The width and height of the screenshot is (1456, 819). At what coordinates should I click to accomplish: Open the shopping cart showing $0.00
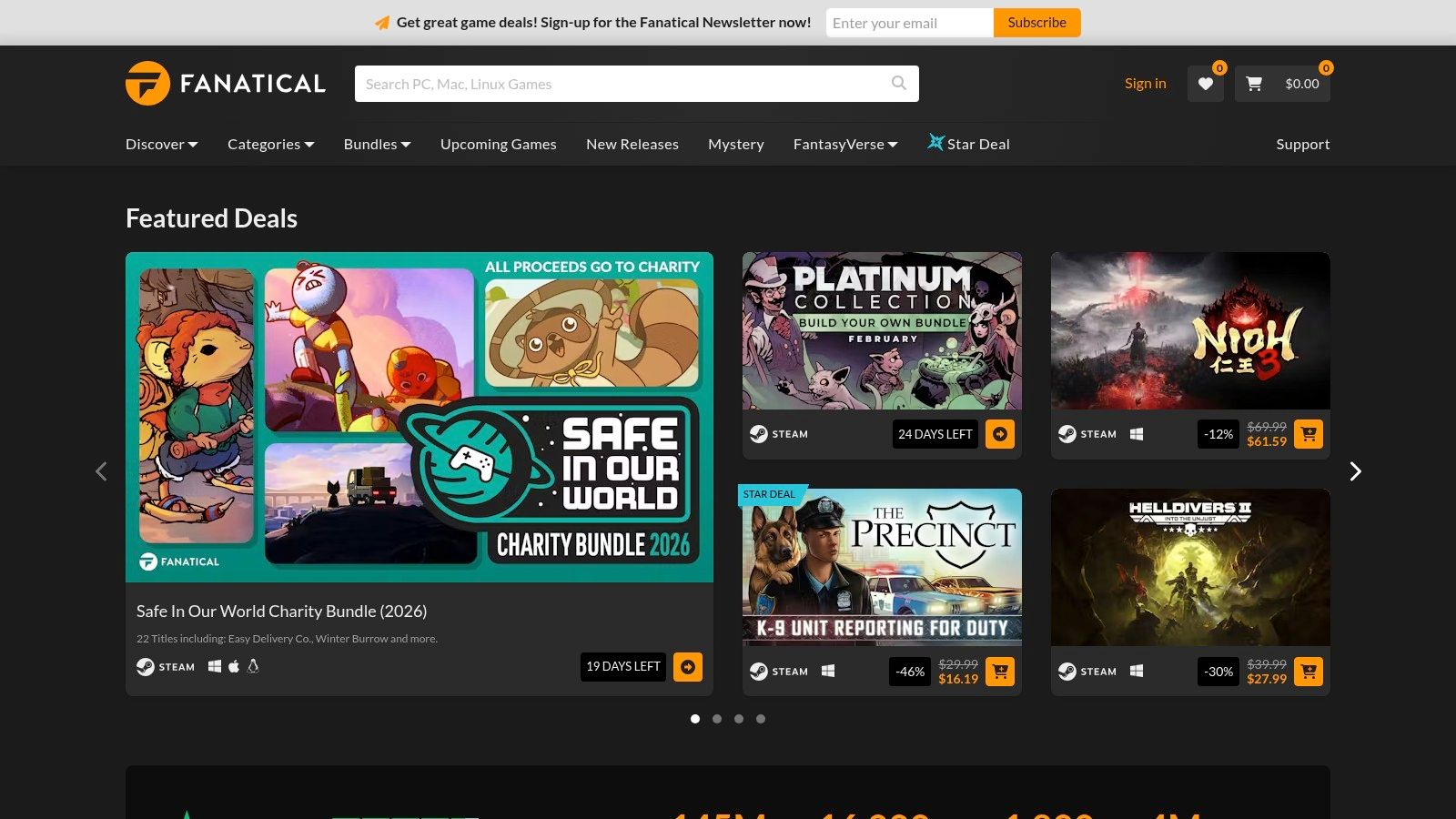coord(1282,84)
